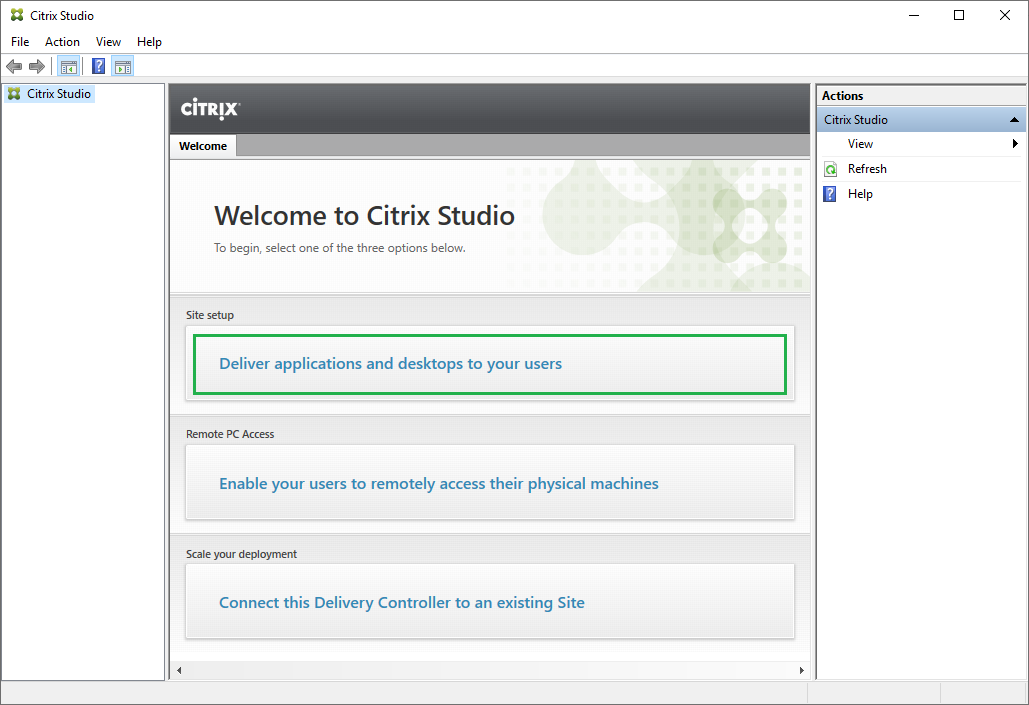Screen dimensions: 1029x705
Task: Click the Citrix Studio icon in the tree
Action: coord(13,93)
